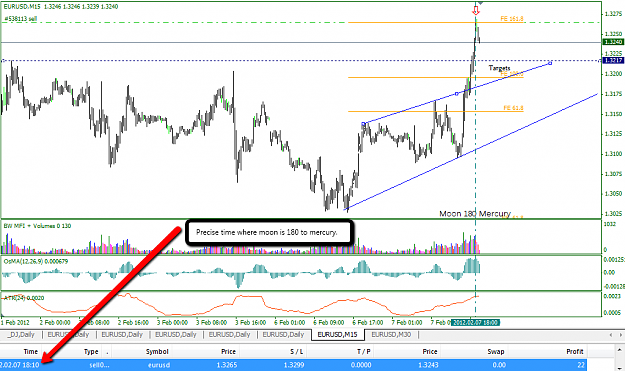Click the swap value 0.00
This screenshot has height=371, width=625.
coord(499,365)
